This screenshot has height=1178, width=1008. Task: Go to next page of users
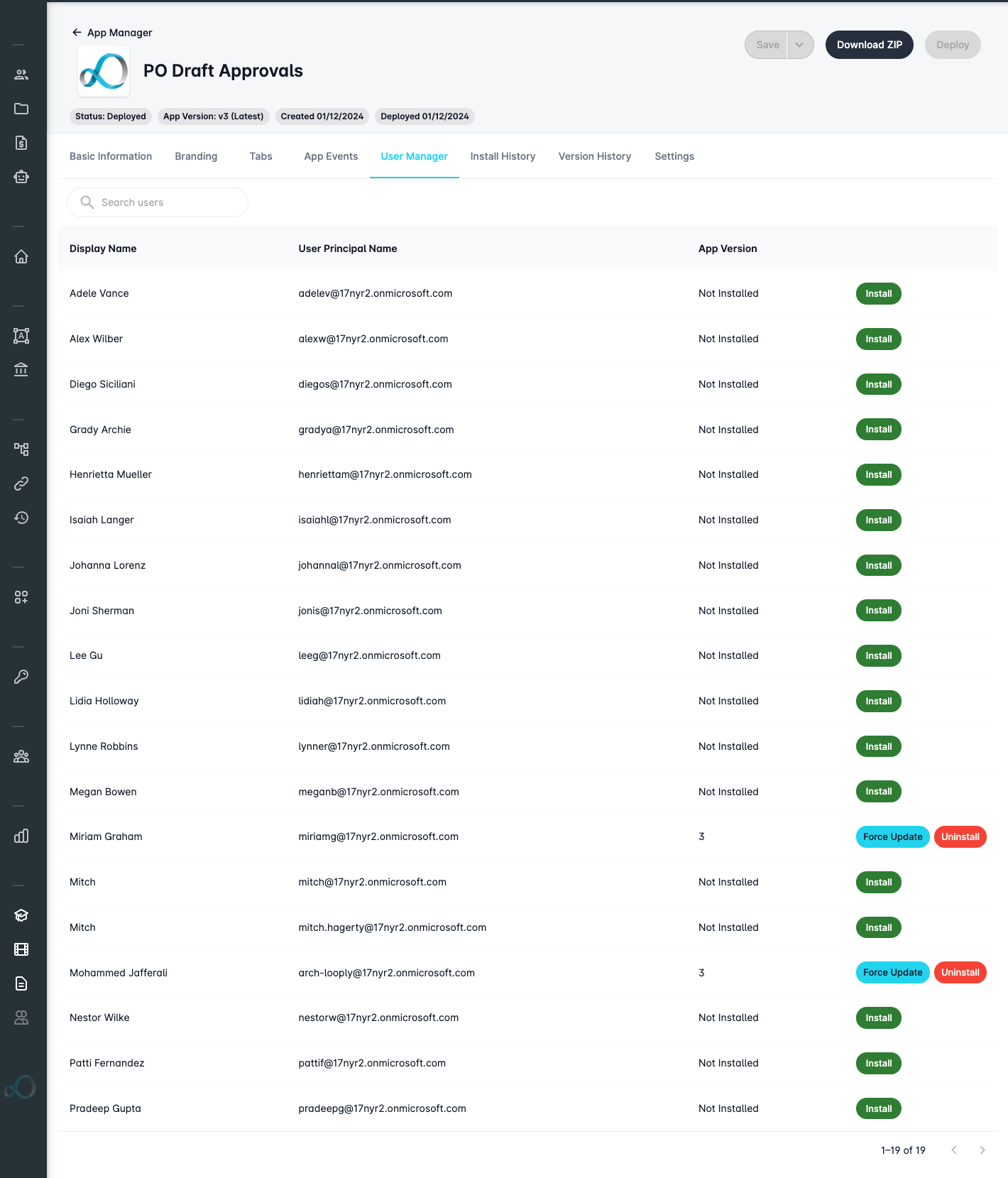click(x=982, y=1150)
